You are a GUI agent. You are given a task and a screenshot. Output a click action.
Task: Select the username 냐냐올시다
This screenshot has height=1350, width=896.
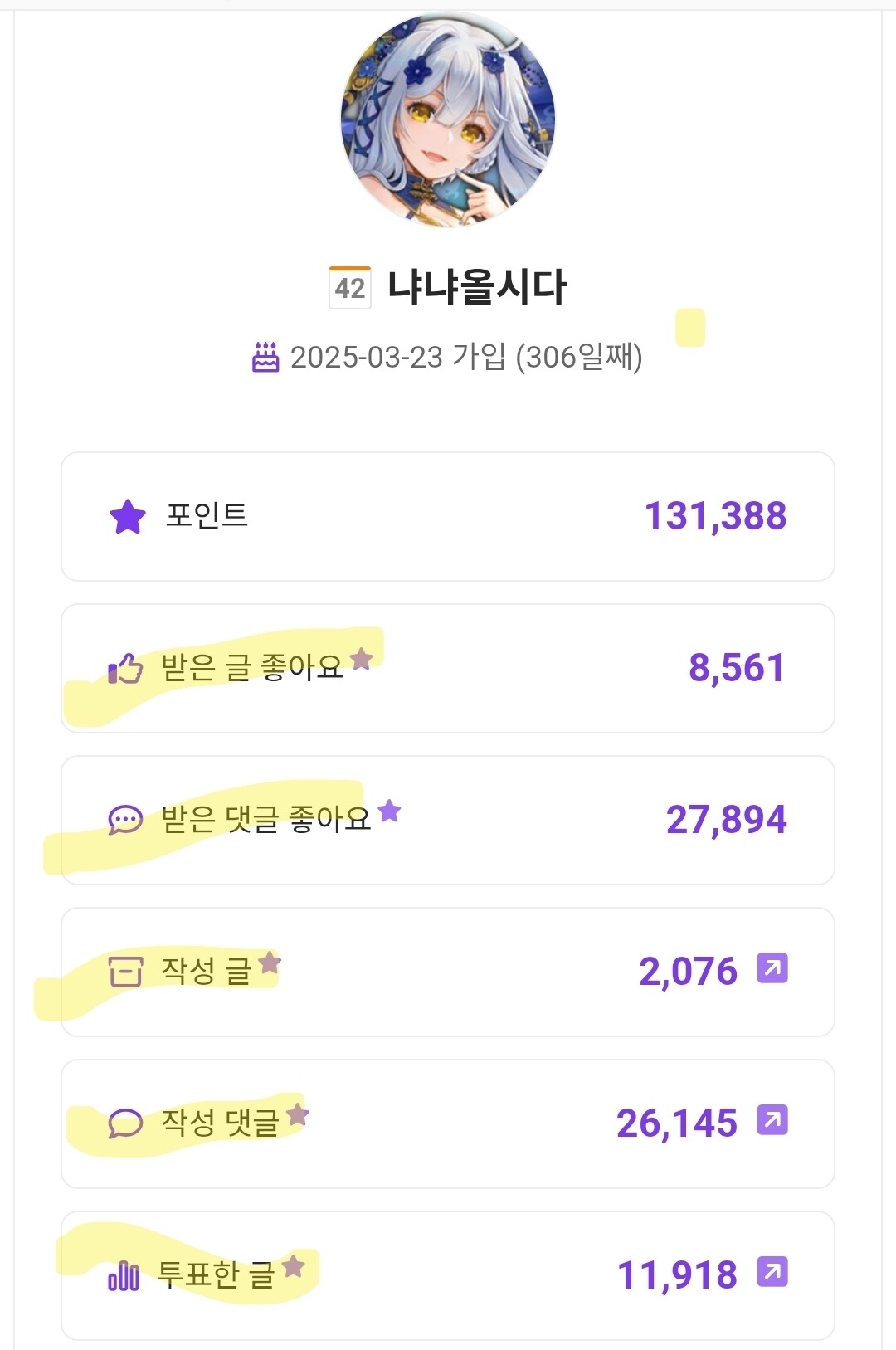477,287
